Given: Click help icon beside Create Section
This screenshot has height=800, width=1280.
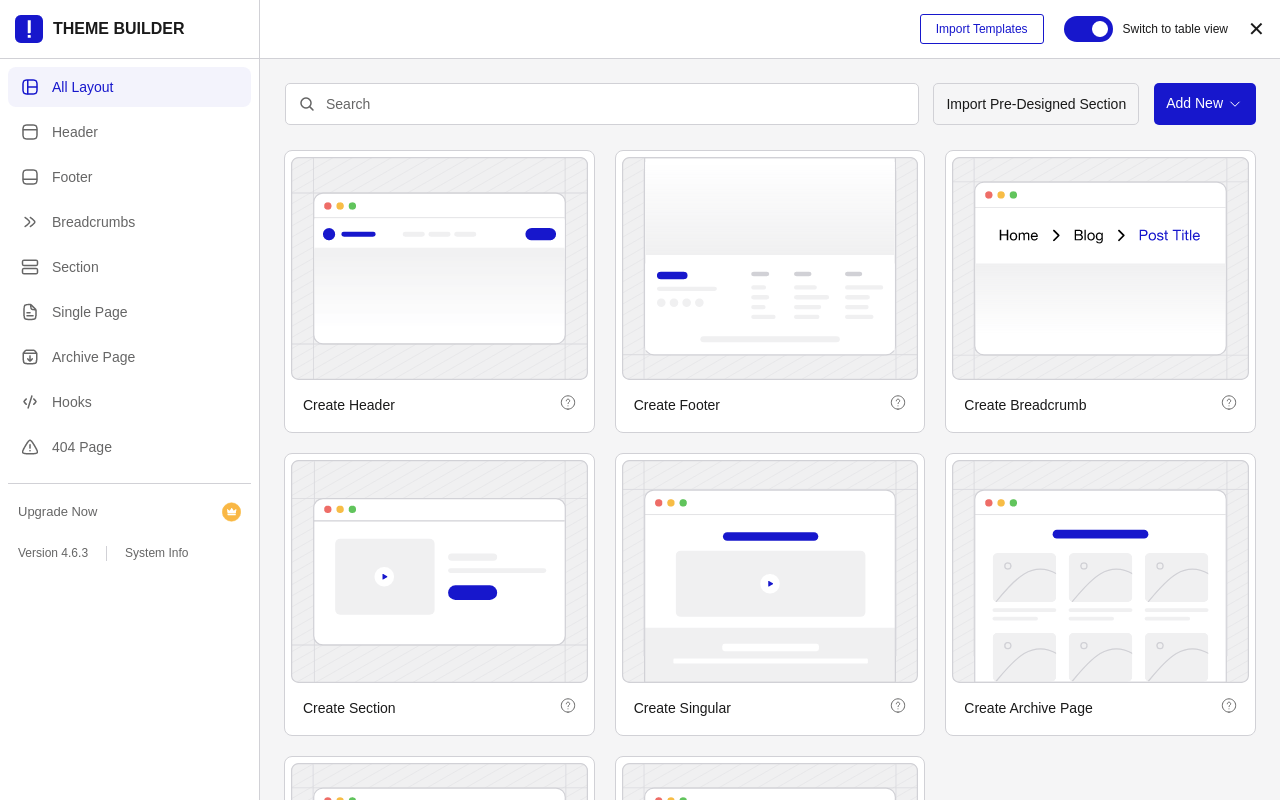Looking at the screenshot, I should pos(568,705).
